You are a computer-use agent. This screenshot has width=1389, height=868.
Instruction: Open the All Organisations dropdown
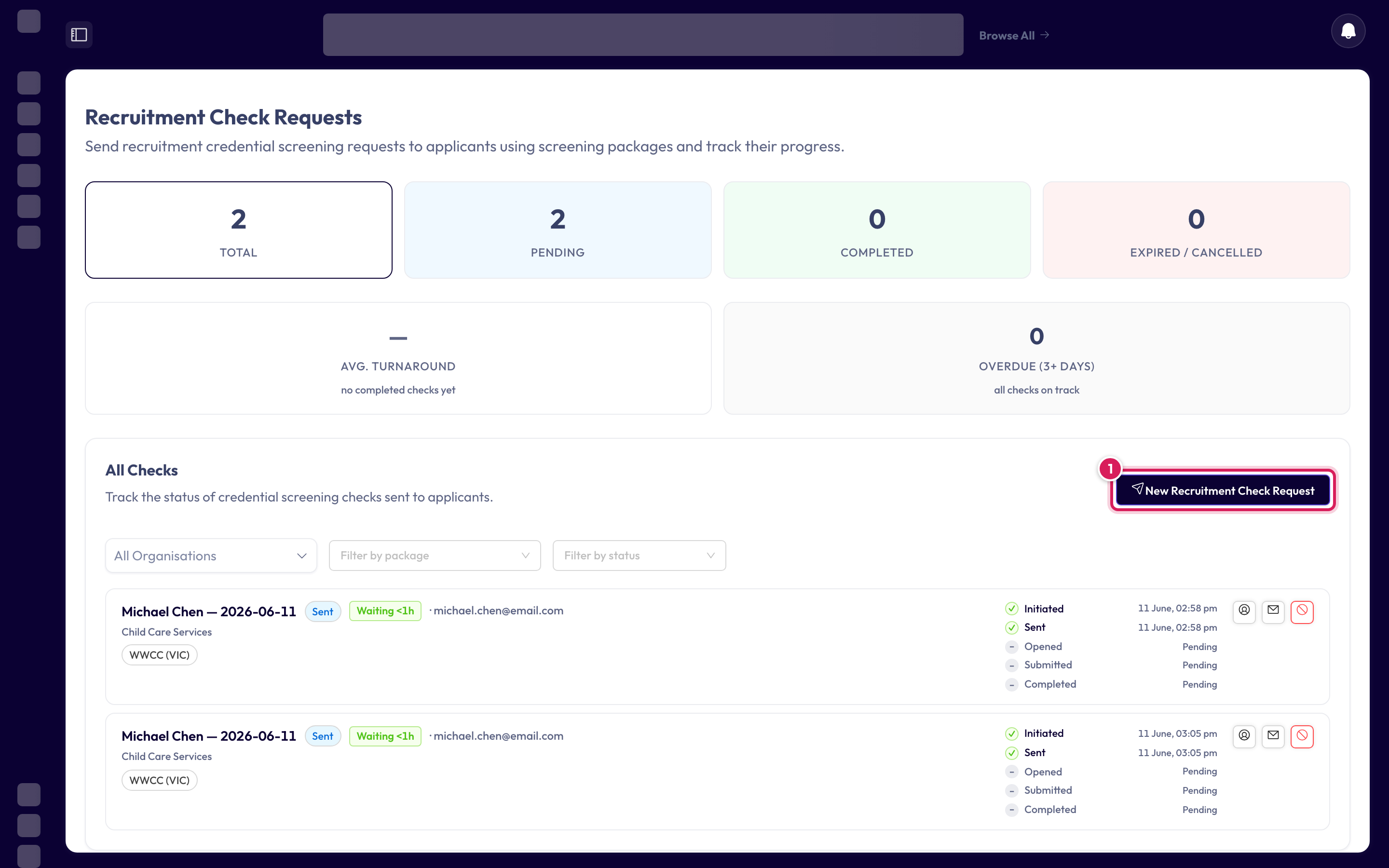click(x=211, y=556)
